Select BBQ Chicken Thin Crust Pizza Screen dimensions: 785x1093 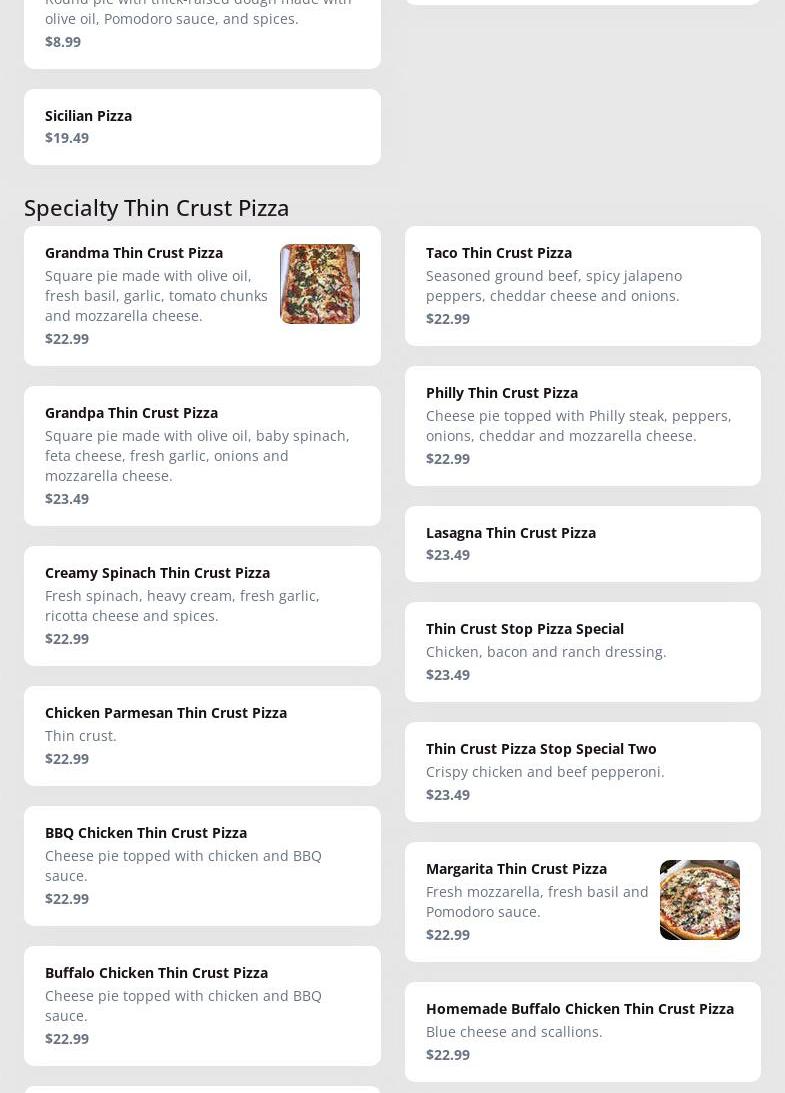click(x=146, y=833)
